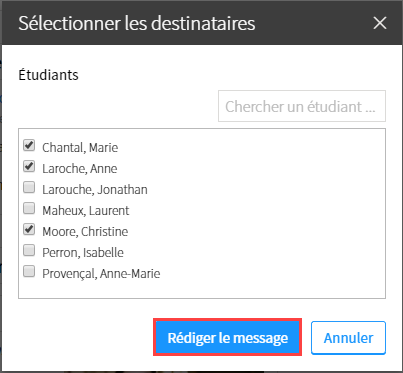Tick the Perron, Isabelle checkbox
403x373 pixels.
click(29, 250)
